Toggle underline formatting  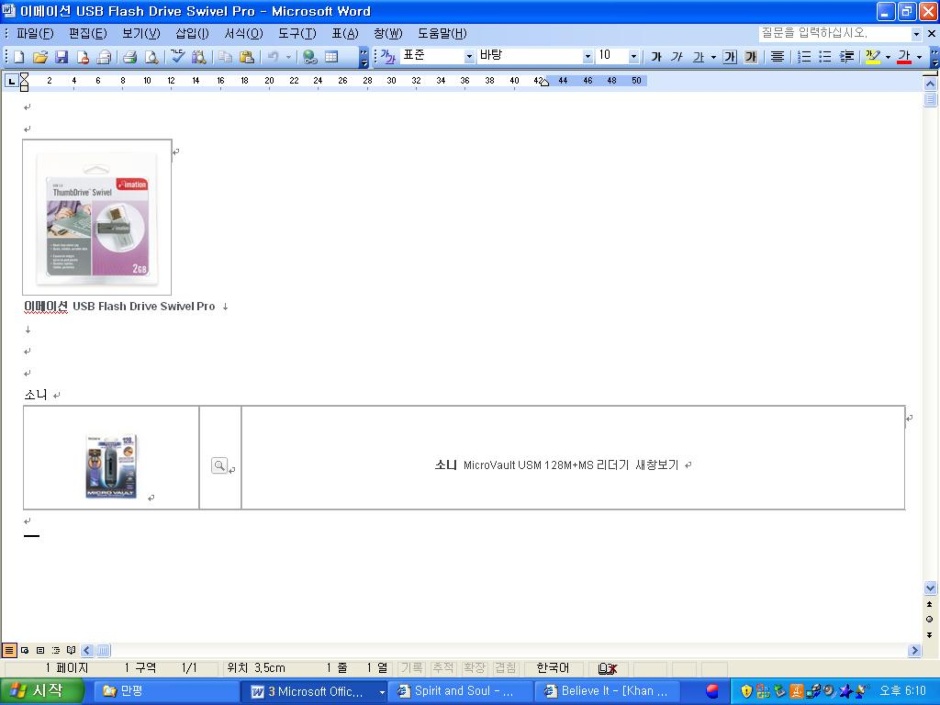698,57
